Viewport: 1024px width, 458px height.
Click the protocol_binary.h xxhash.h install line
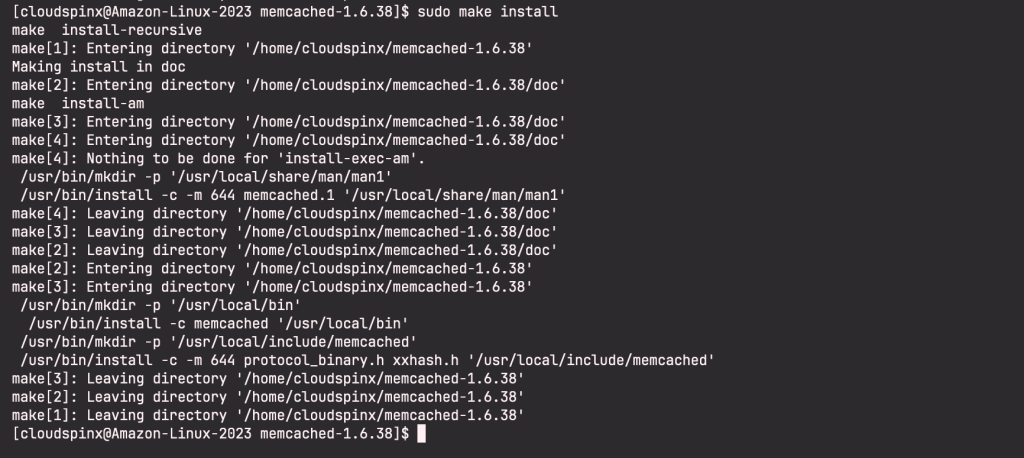[x=368, y=360]
